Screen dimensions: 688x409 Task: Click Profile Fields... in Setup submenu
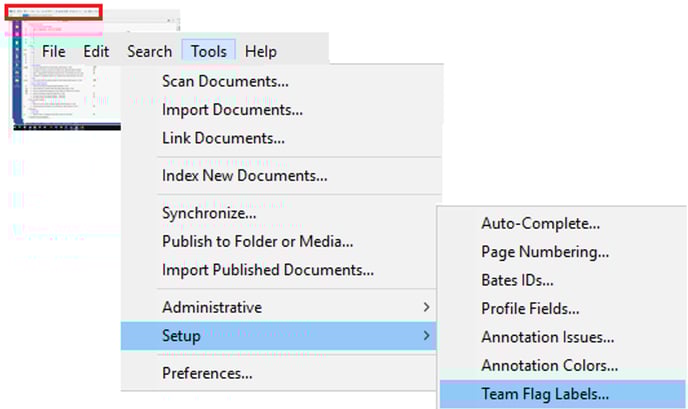[x=530, y=309]
